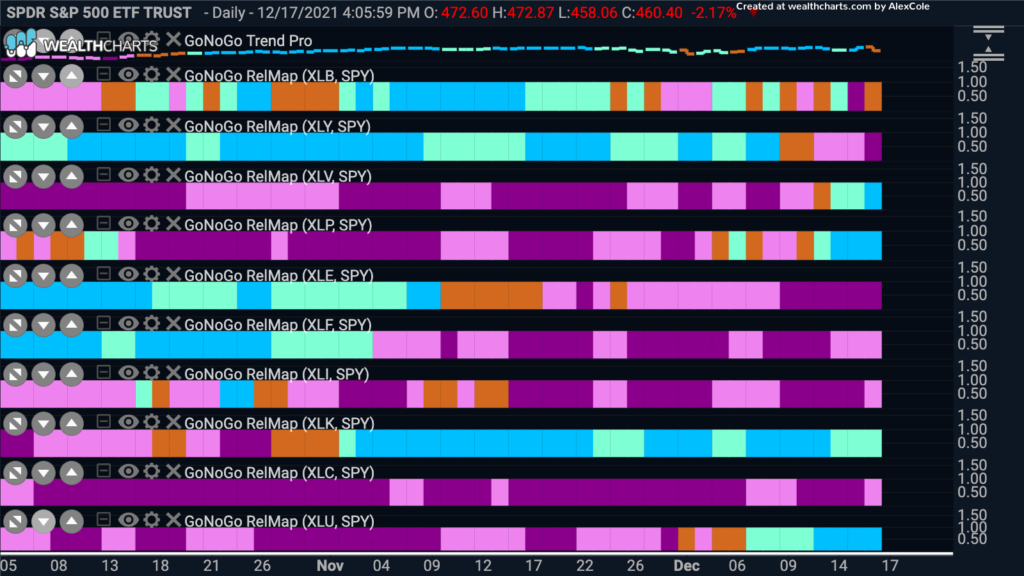Remove the RelMap XLY indicator with X
This screenshot has height=576, width=1024.
click(x=173, y=124)
